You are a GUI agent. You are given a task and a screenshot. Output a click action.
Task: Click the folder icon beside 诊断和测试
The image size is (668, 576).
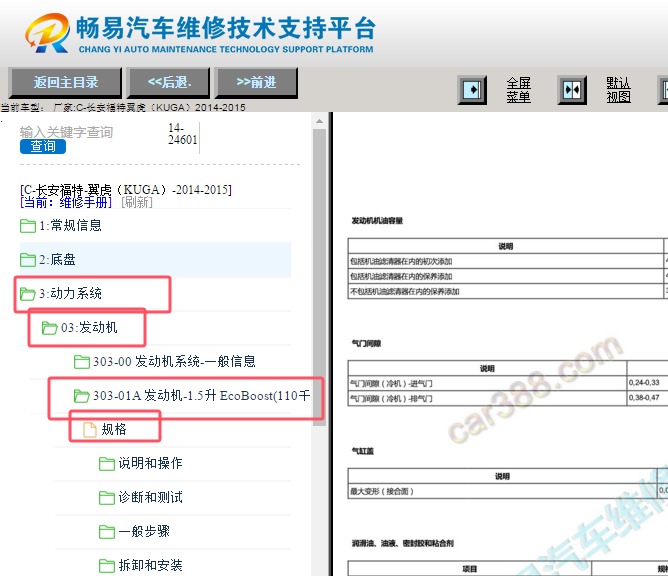click(107, 498)
